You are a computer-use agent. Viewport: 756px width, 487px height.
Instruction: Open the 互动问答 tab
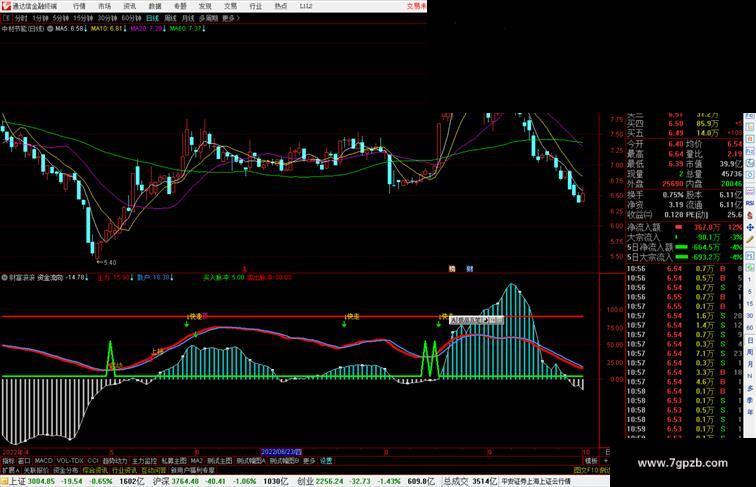[154, 470]
